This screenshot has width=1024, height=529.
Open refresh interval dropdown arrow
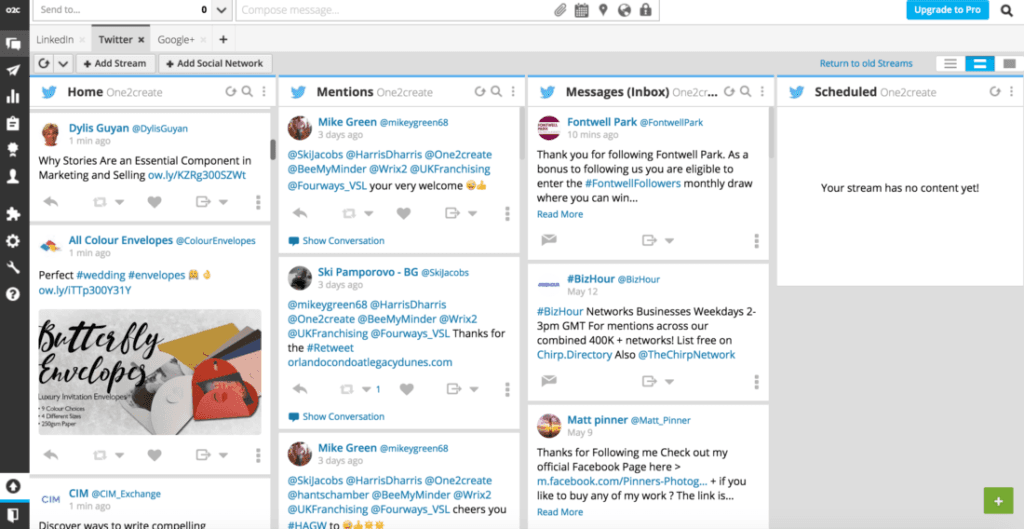pos(63,63)
